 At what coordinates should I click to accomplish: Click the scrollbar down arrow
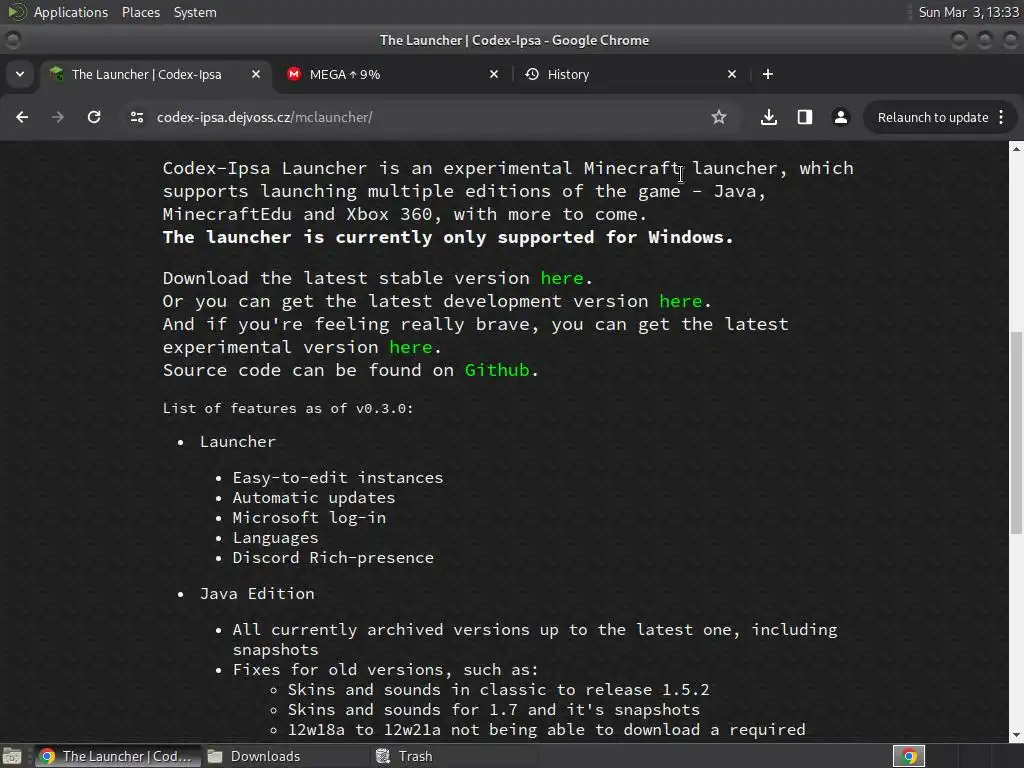point(1016,735)
